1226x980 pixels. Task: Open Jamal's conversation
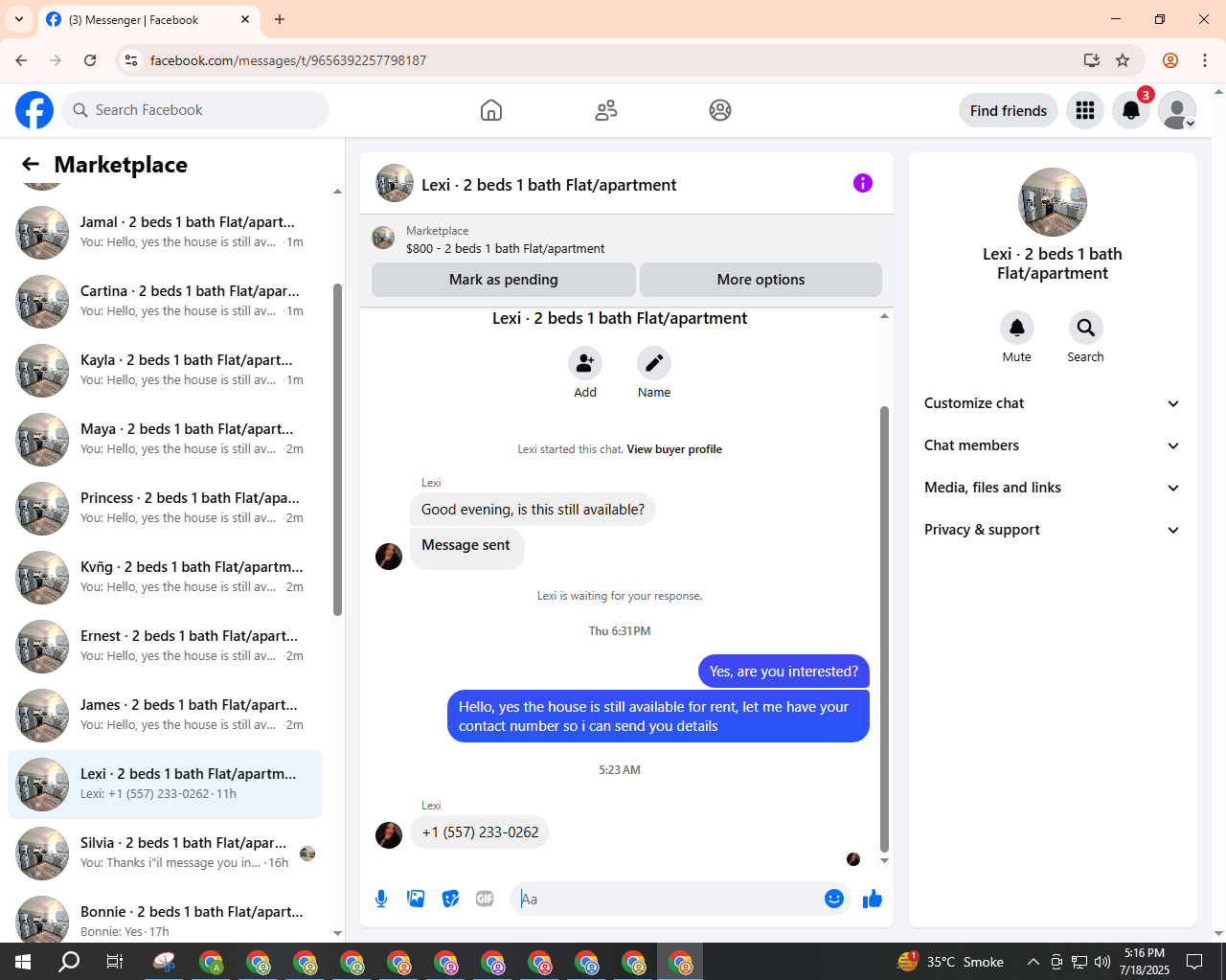(x=165, y=232)
